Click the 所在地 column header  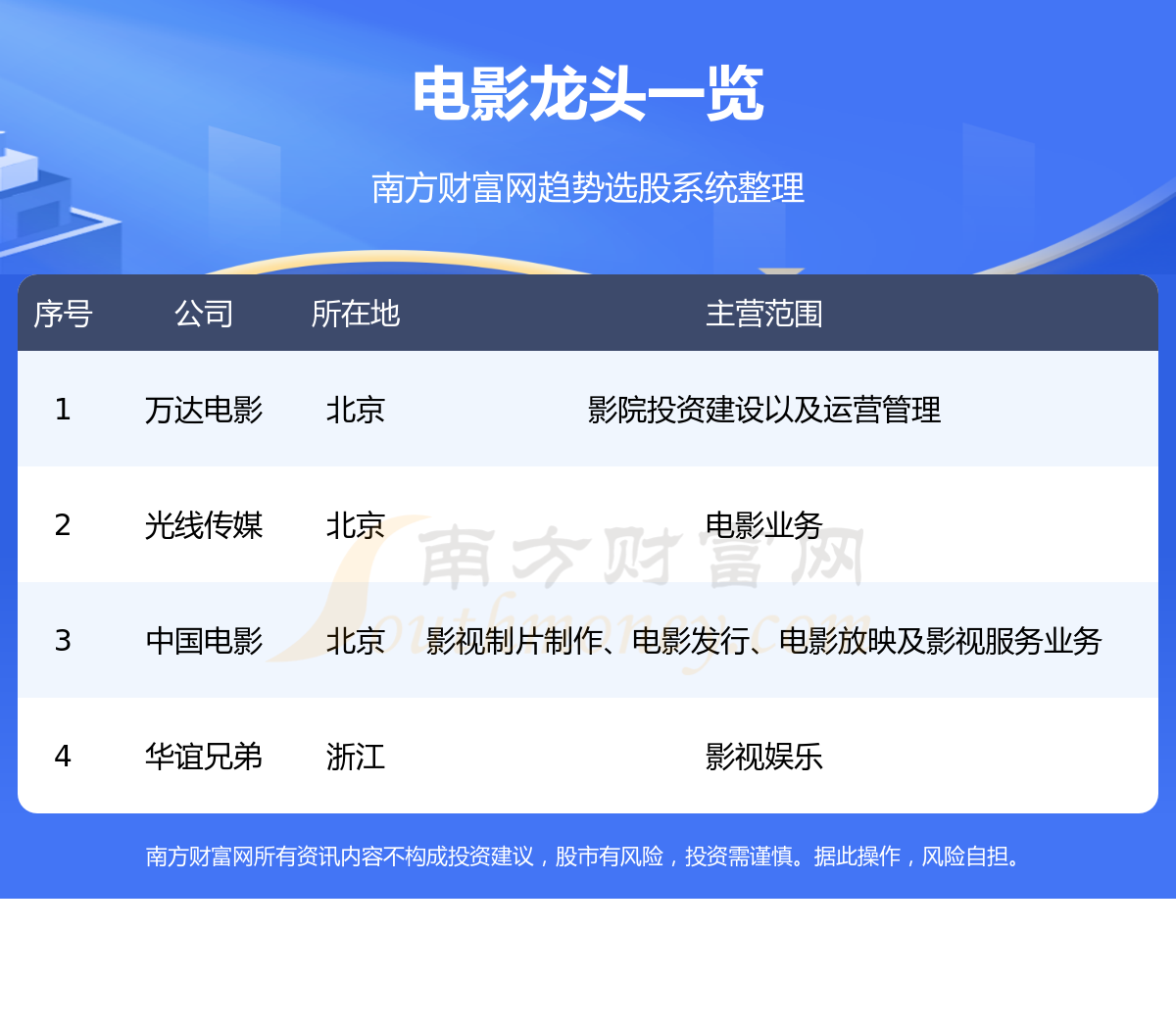tap(356, 314)
